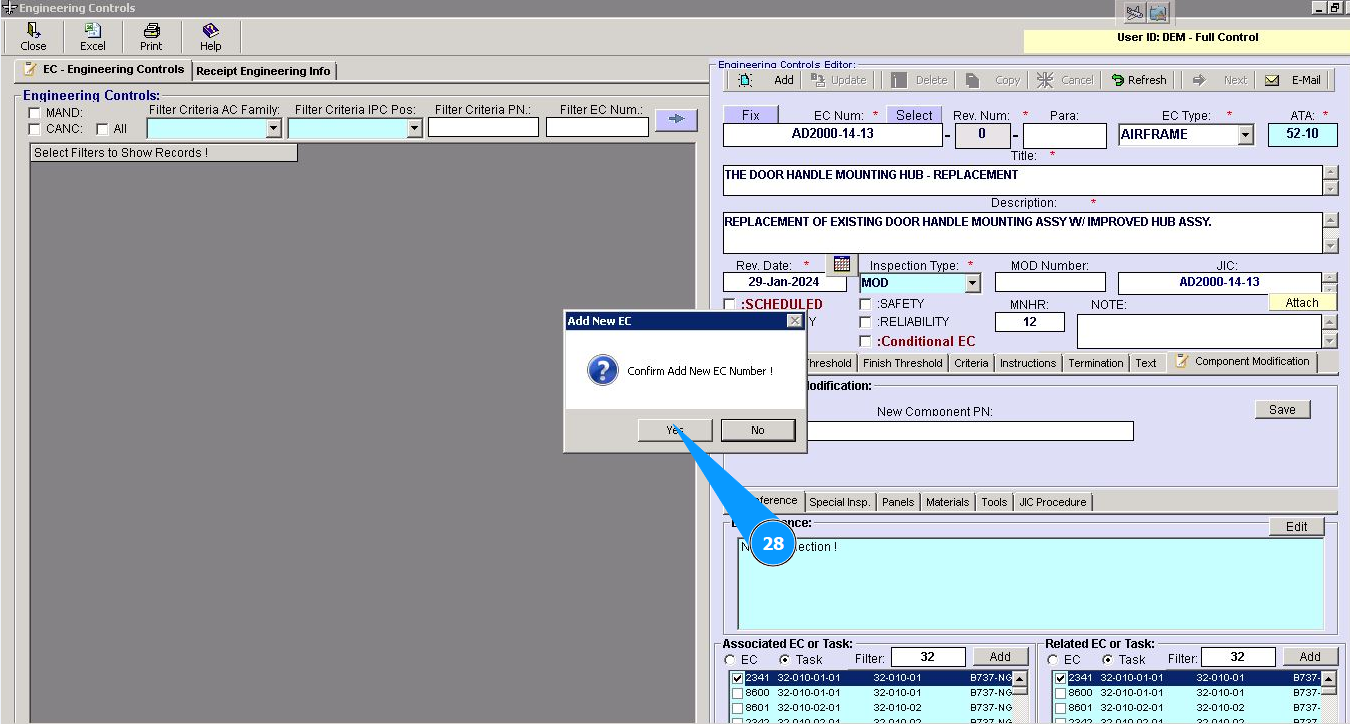Export records using the Excel icon
The height and width of the screenshot is (724, 1350).
(x=93, y=37)
